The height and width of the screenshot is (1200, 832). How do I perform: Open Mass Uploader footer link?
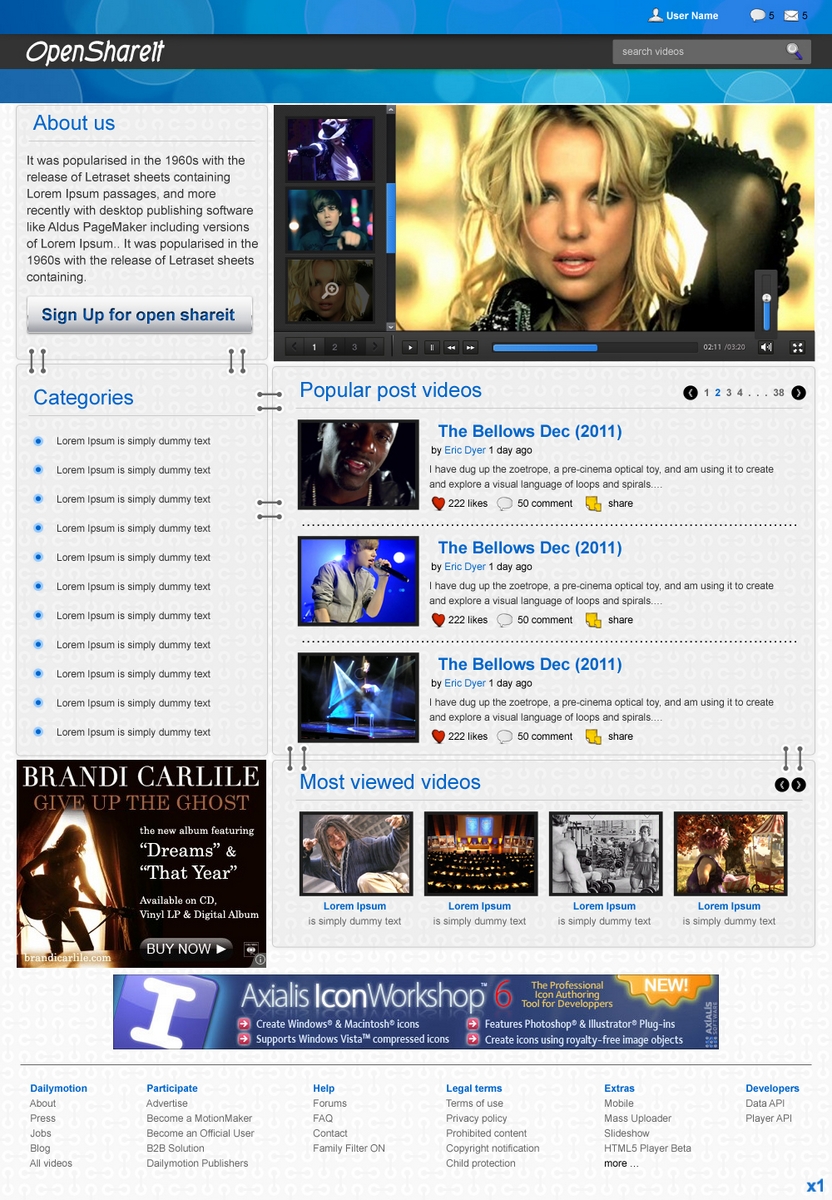point(638,1119)
